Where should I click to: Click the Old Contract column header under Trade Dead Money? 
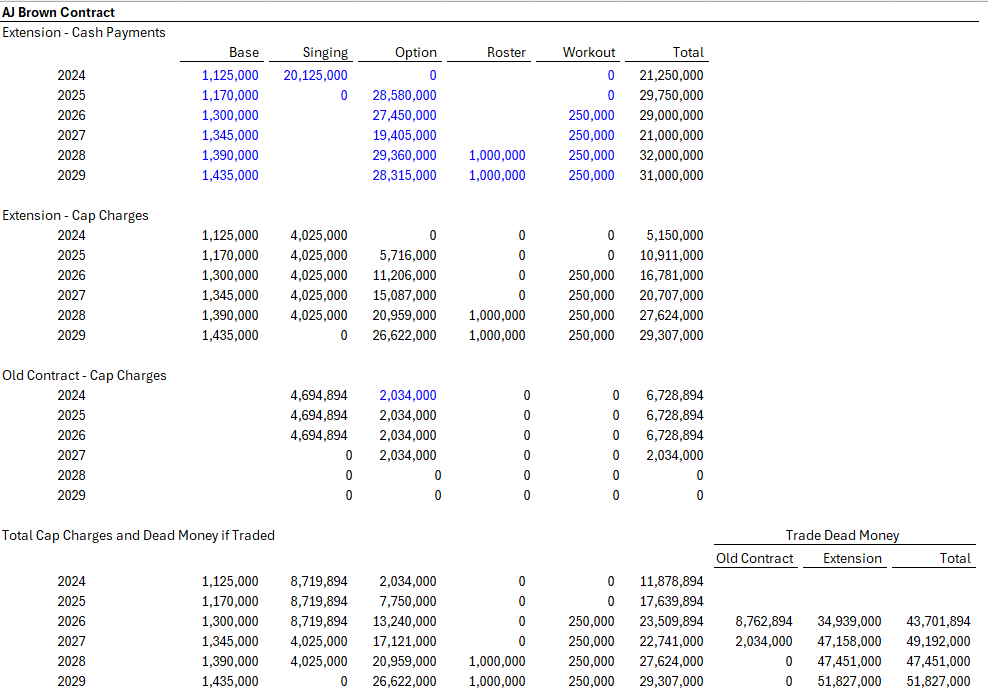pyautogui.click(x=755, y=558)
